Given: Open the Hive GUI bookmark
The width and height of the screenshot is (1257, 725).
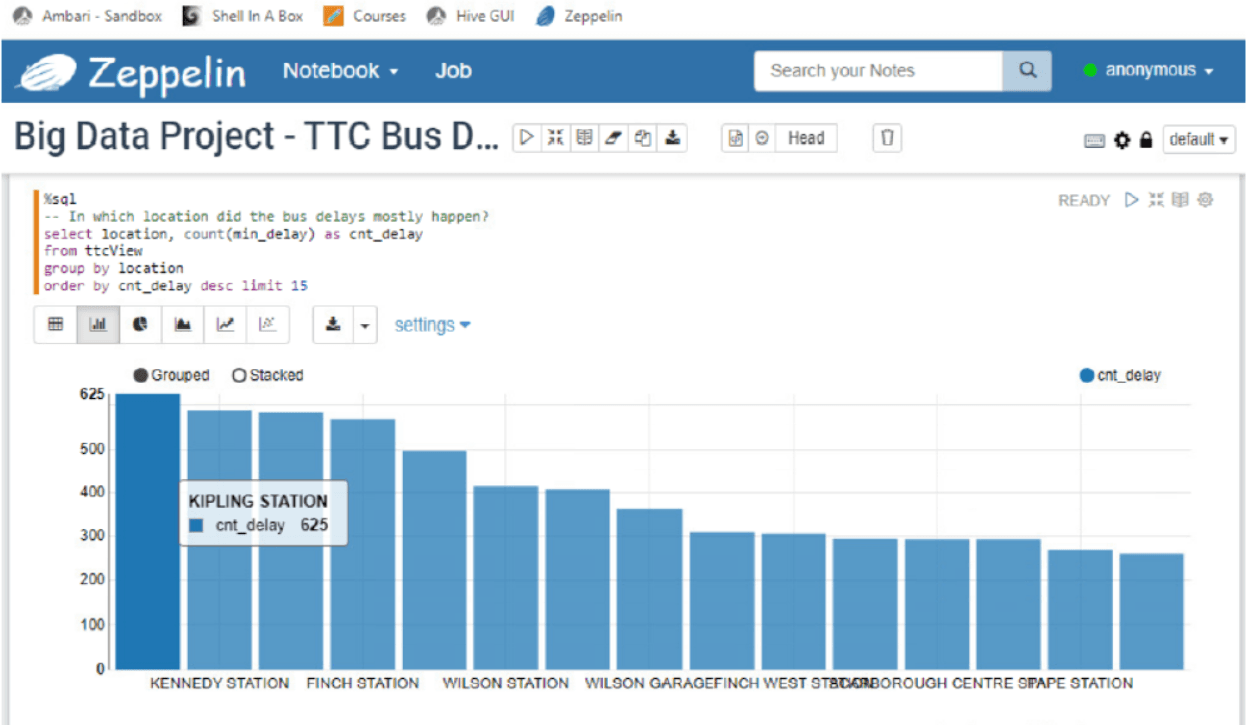Looking at the screenshot, I should click(x=470, y=16).
